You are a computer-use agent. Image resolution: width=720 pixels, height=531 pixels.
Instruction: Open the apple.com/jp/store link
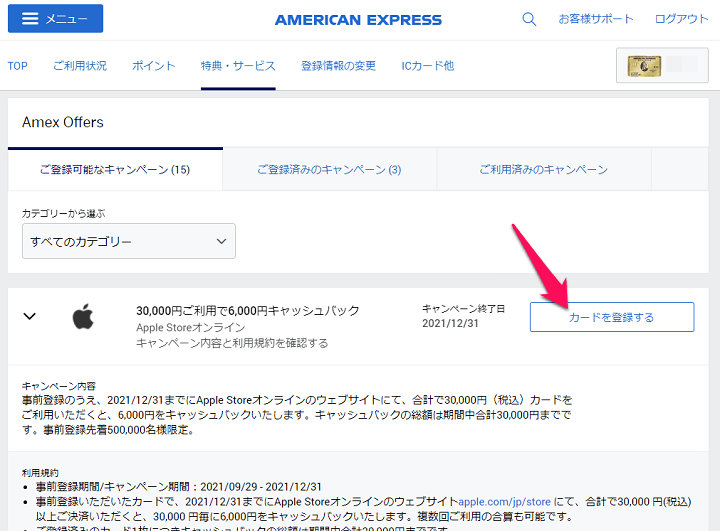pos(504,502)
